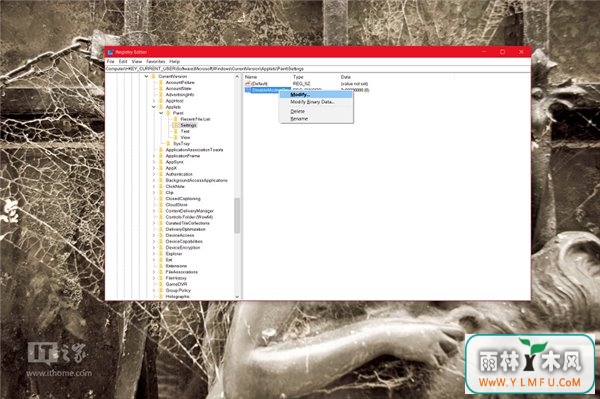Click the folder icon beside AccountPicture

161,82
